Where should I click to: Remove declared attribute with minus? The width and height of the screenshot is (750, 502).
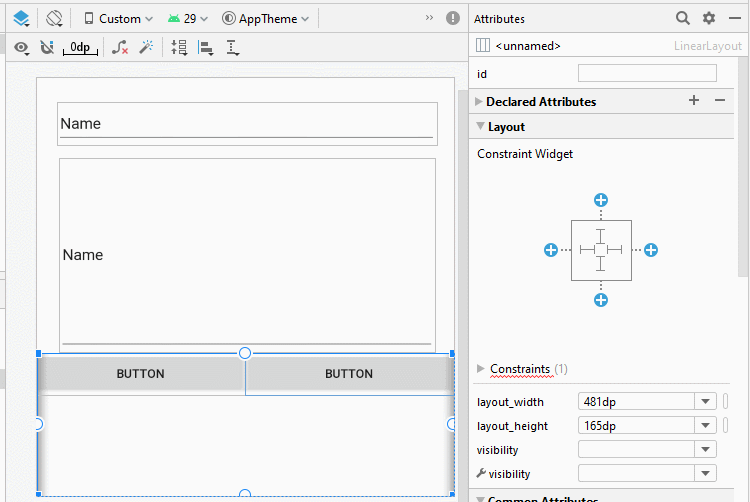720,100
